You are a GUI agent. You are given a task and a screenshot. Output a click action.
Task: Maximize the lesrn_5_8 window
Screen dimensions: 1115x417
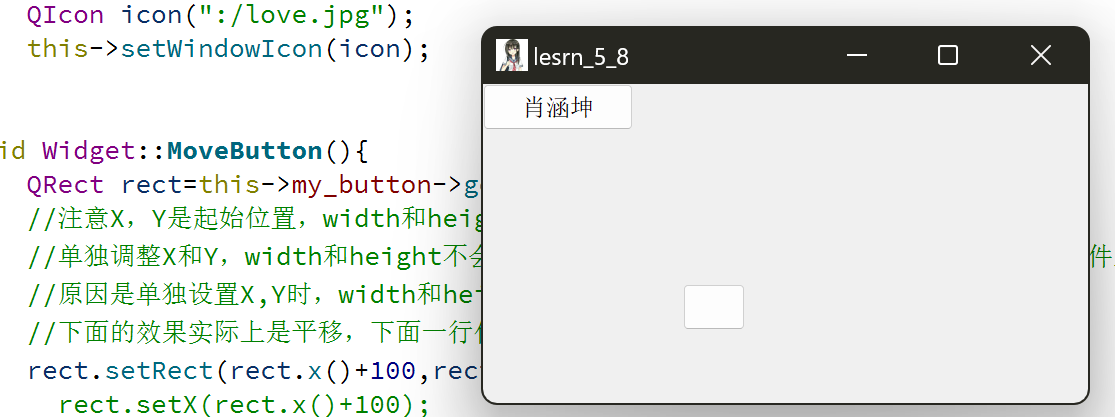pos(948,56)
